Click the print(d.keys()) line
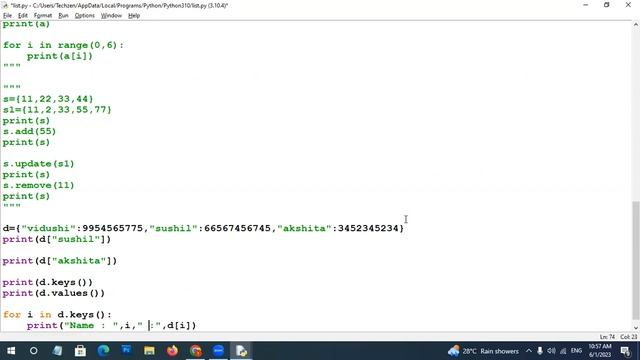Viewport: 640px width, 360px height. click(x=48, y=282)
